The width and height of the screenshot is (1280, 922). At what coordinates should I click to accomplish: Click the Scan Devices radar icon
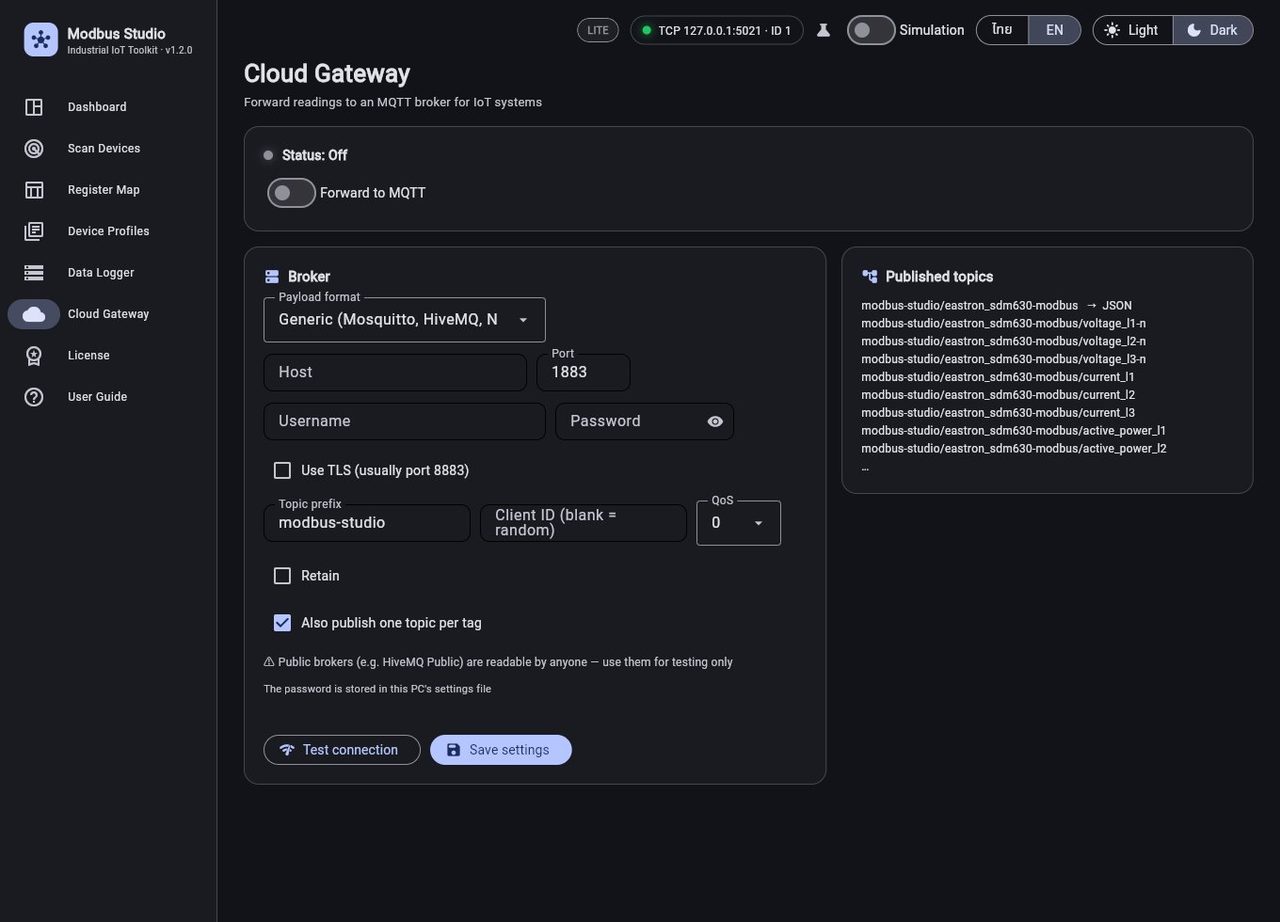pos(34,148)
